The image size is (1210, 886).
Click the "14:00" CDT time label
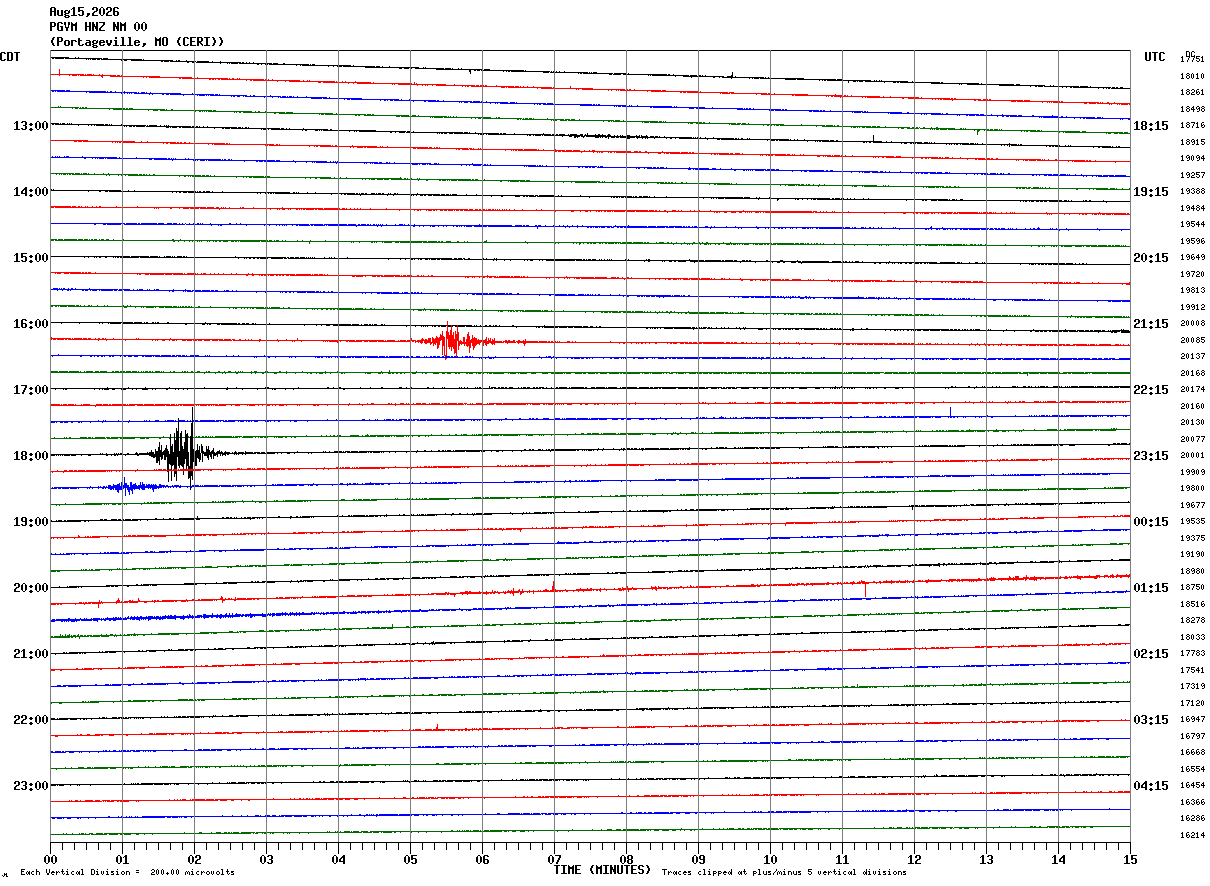(31, 192)
